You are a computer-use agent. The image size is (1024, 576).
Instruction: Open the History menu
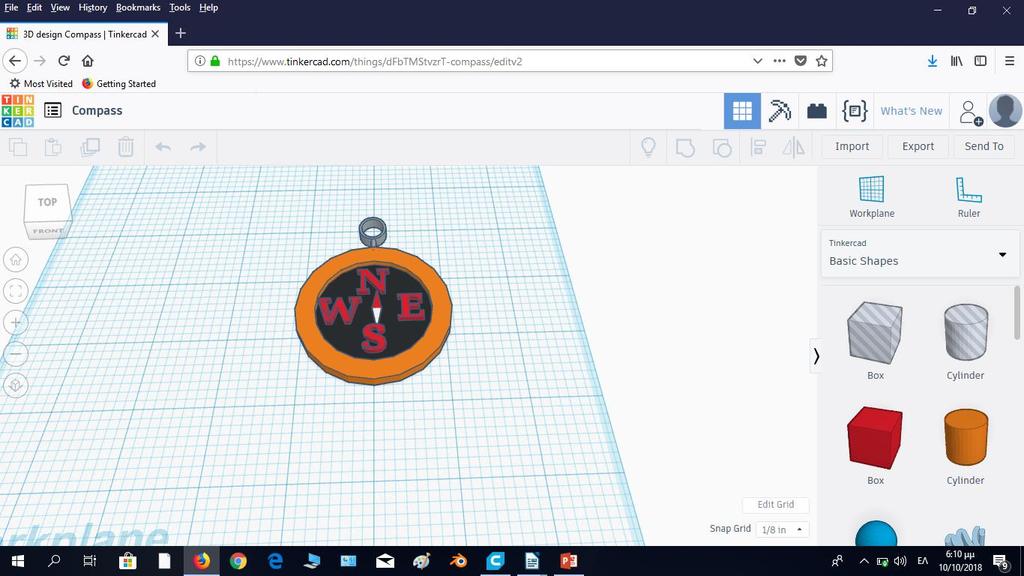point(93,8)
